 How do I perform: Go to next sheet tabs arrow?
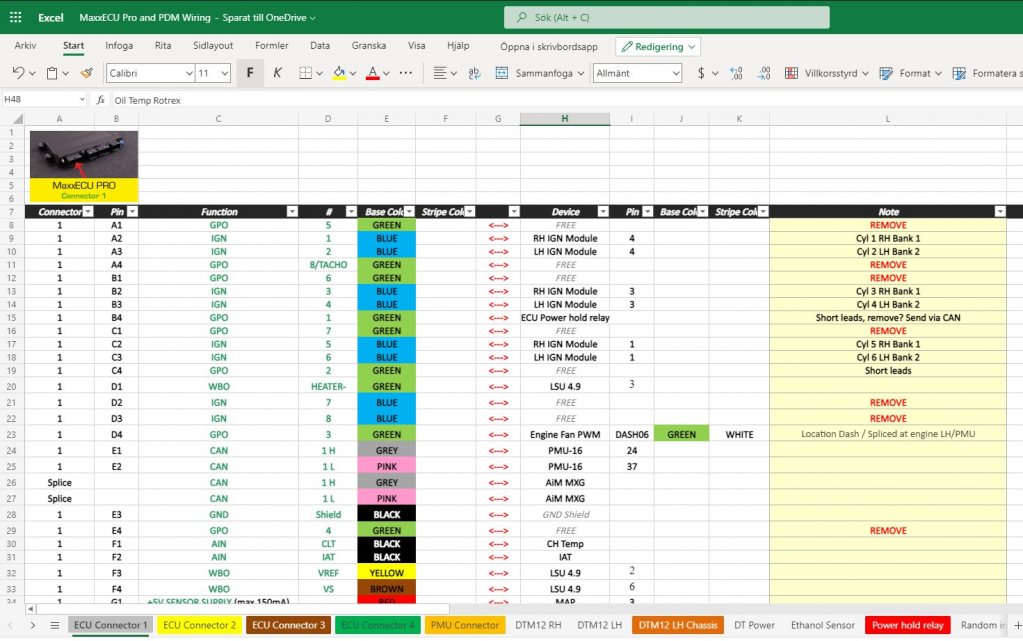click(x=33, y=625)
